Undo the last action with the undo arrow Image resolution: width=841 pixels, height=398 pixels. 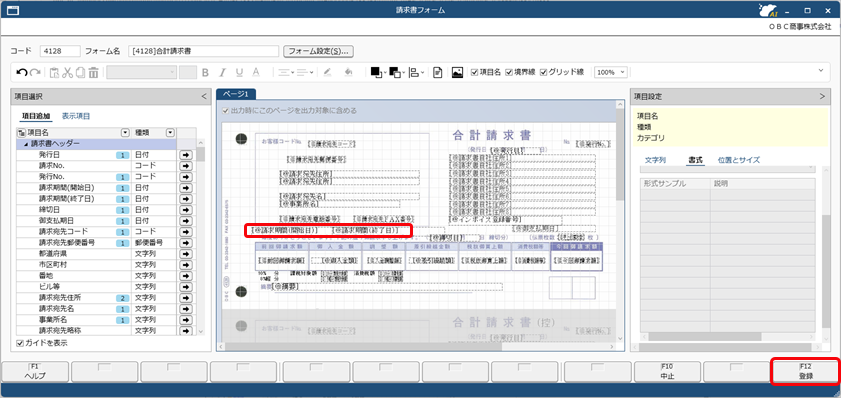[21, 72]
